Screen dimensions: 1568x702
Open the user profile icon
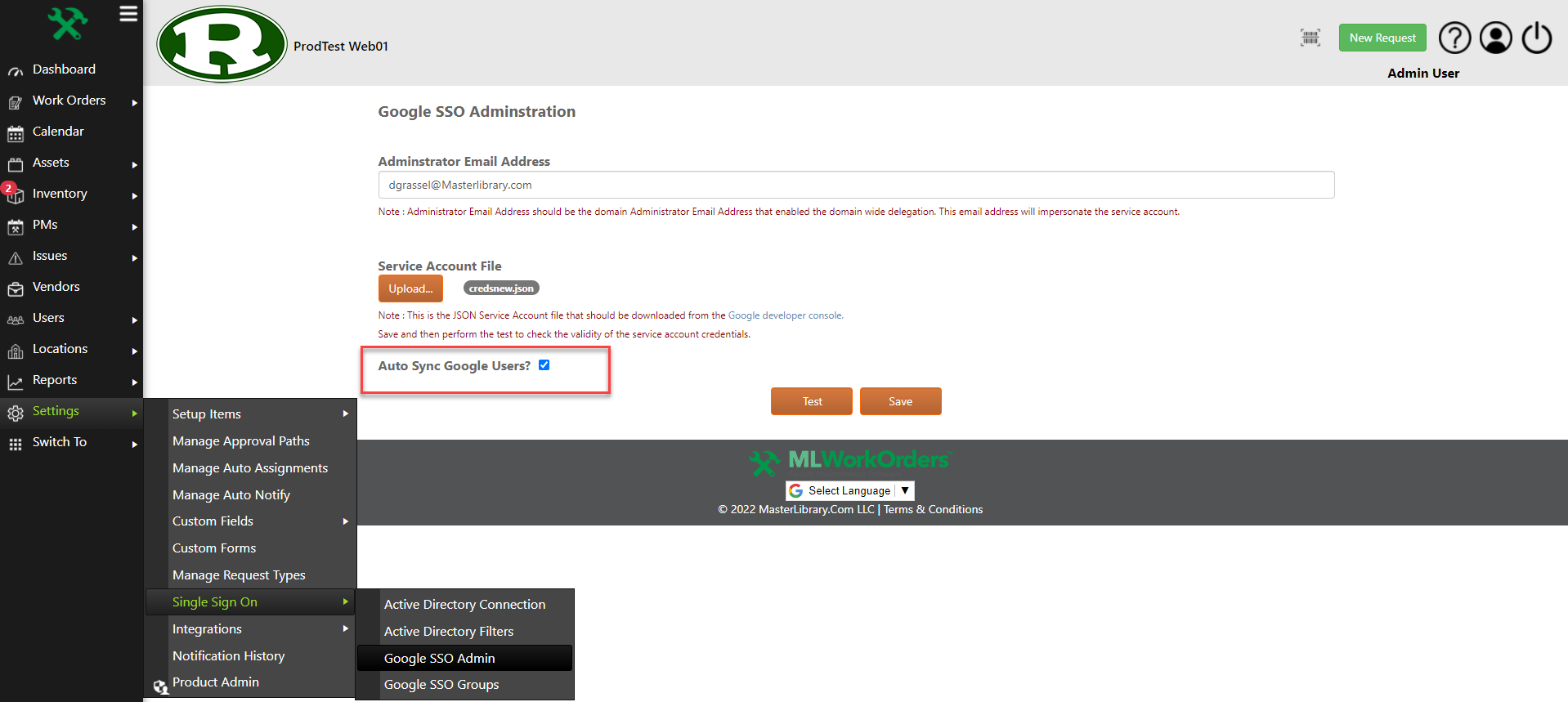point(1495,38)
